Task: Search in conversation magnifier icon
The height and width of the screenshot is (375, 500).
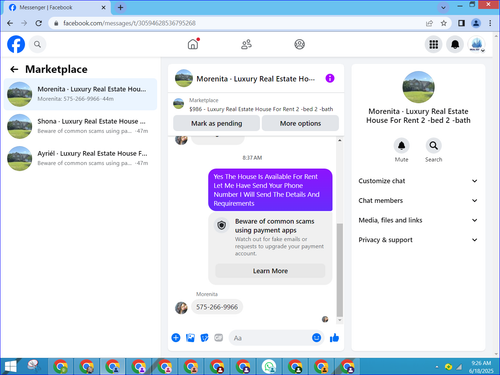Action: tap(433, 146)
